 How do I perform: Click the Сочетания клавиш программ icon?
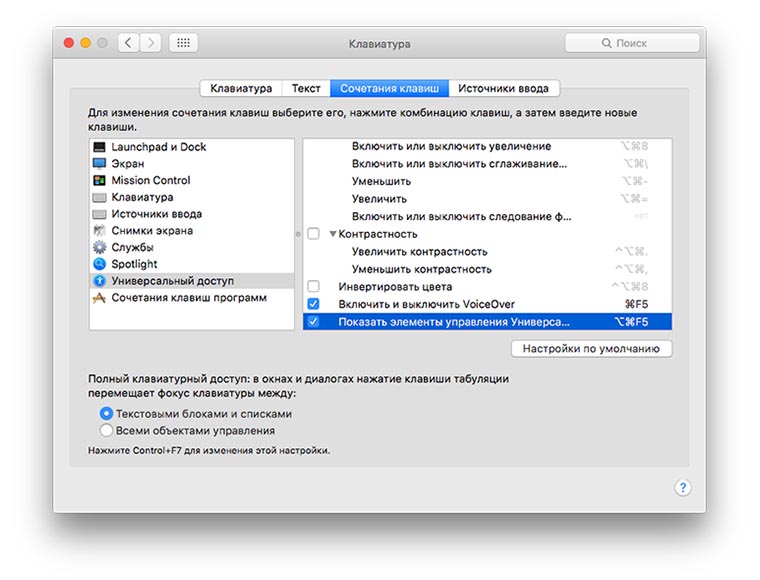click(99, 298)
